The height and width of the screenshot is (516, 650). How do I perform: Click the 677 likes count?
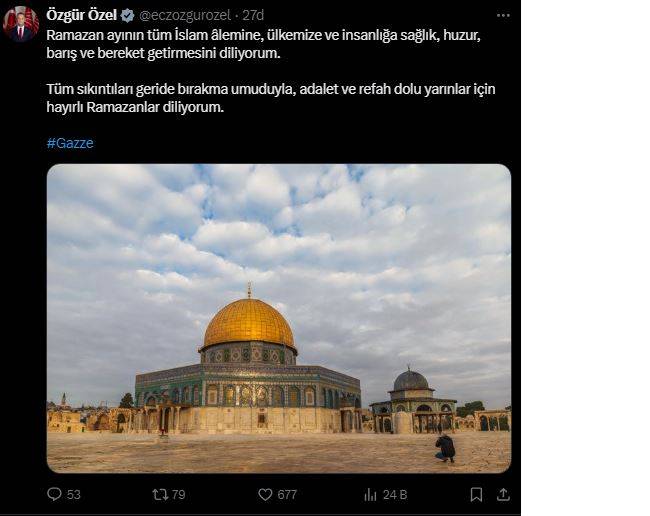pos(287,494)
